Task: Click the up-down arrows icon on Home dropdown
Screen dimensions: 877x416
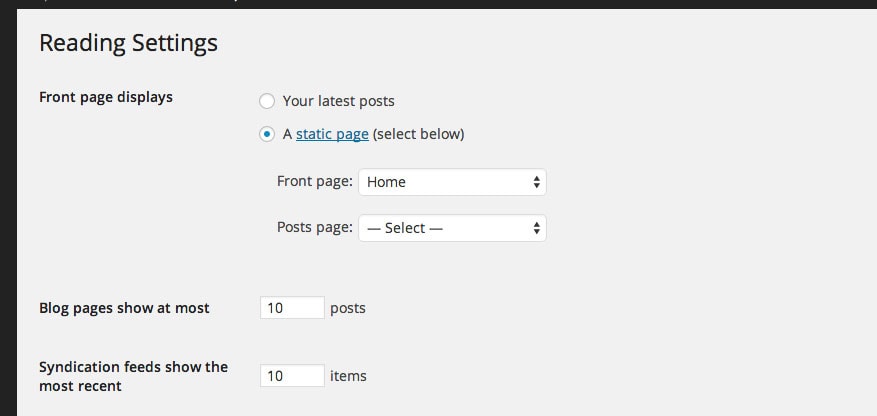Action: (536, 182)
